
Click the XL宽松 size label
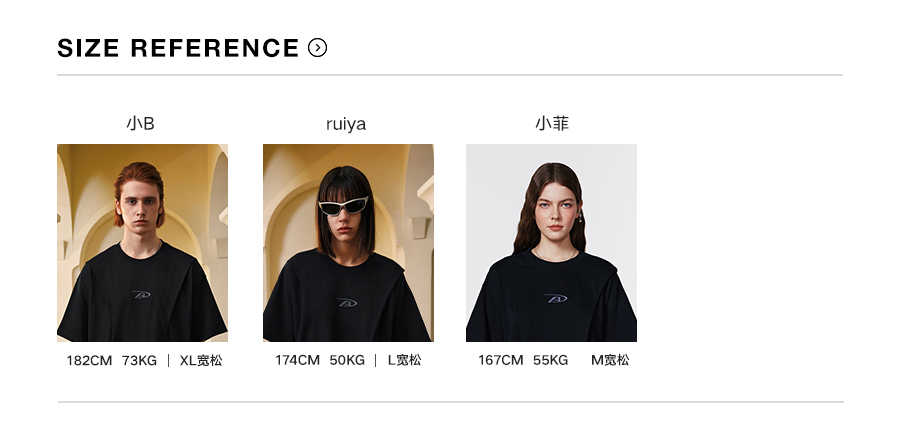(201, 360)
